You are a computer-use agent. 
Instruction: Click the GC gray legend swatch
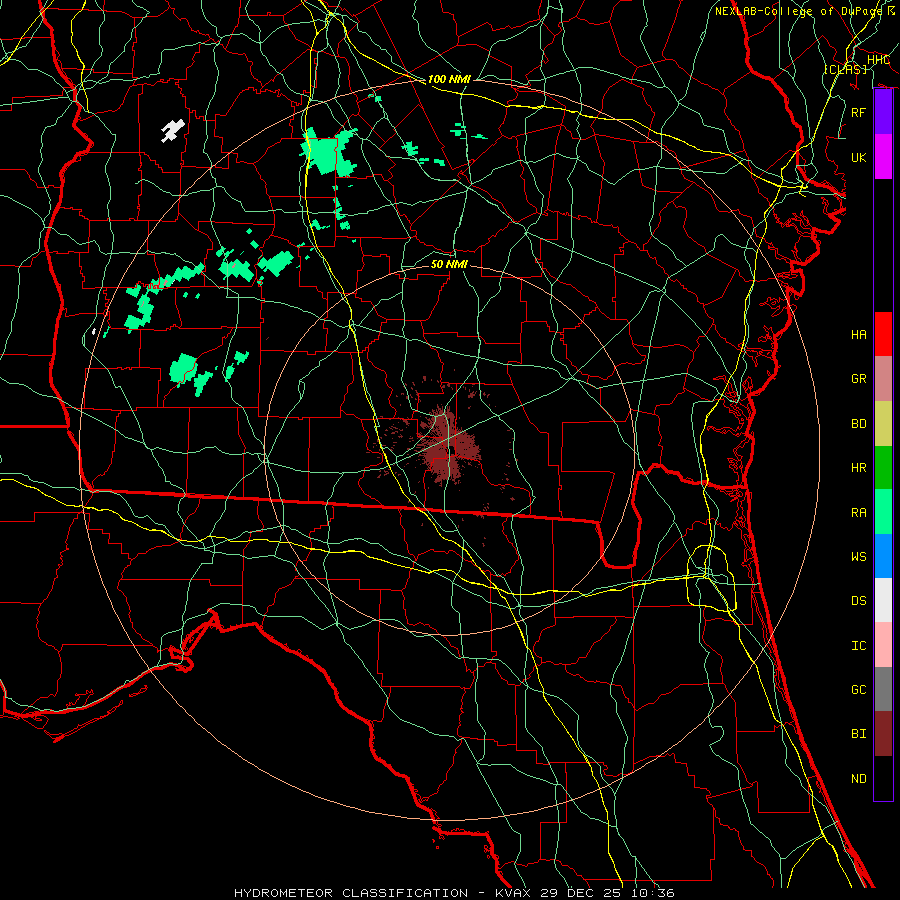click(883, 689)
